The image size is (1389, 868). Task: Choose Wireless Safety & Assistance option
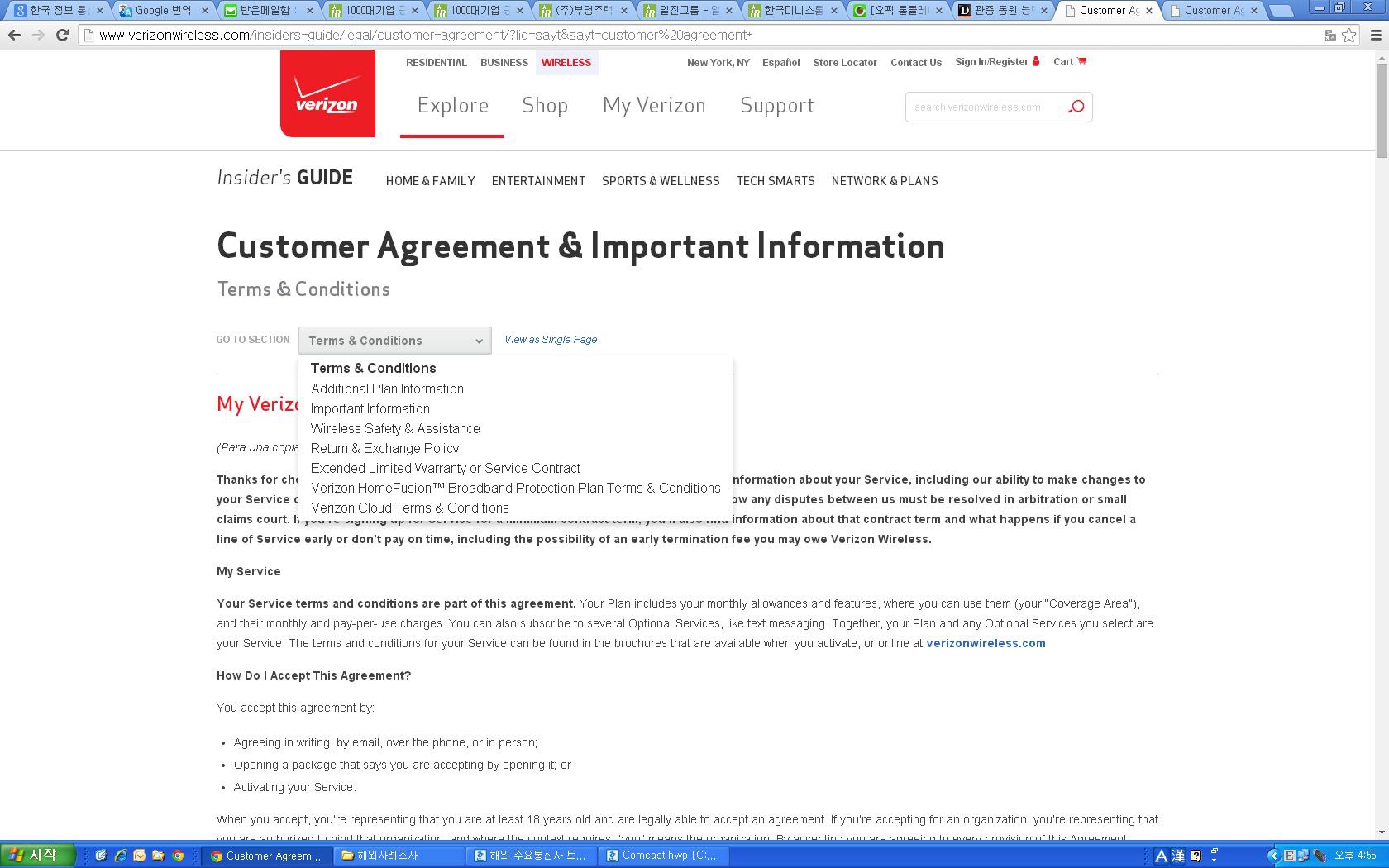(x=395, y=428)
